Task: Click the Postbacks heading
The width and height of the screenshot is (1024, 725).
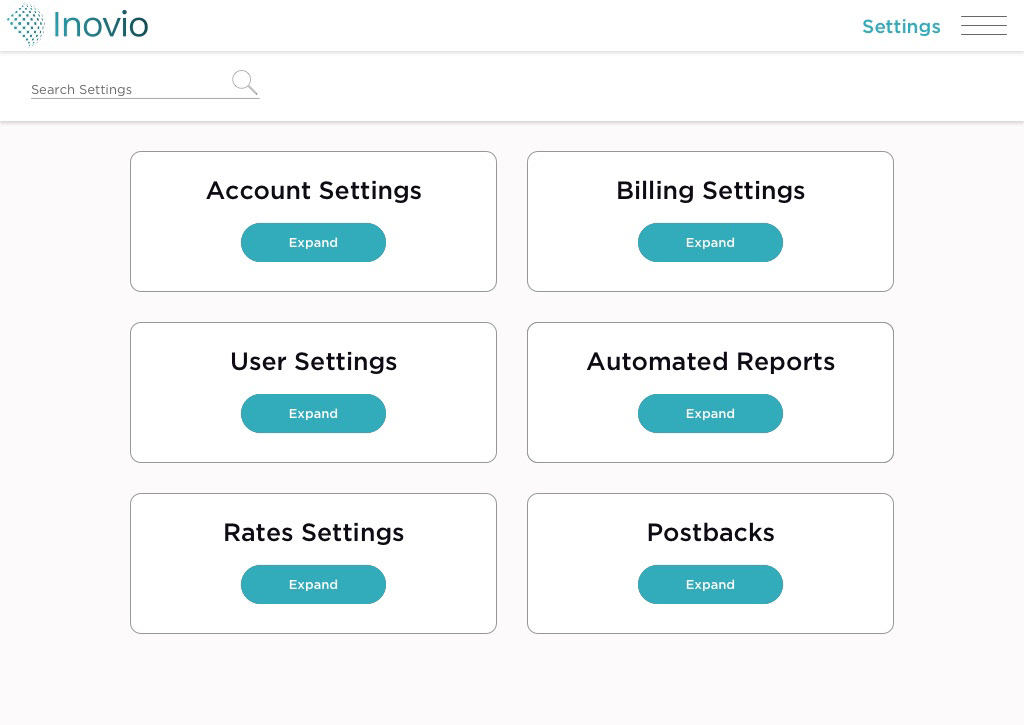Action: tap(710, 533)
